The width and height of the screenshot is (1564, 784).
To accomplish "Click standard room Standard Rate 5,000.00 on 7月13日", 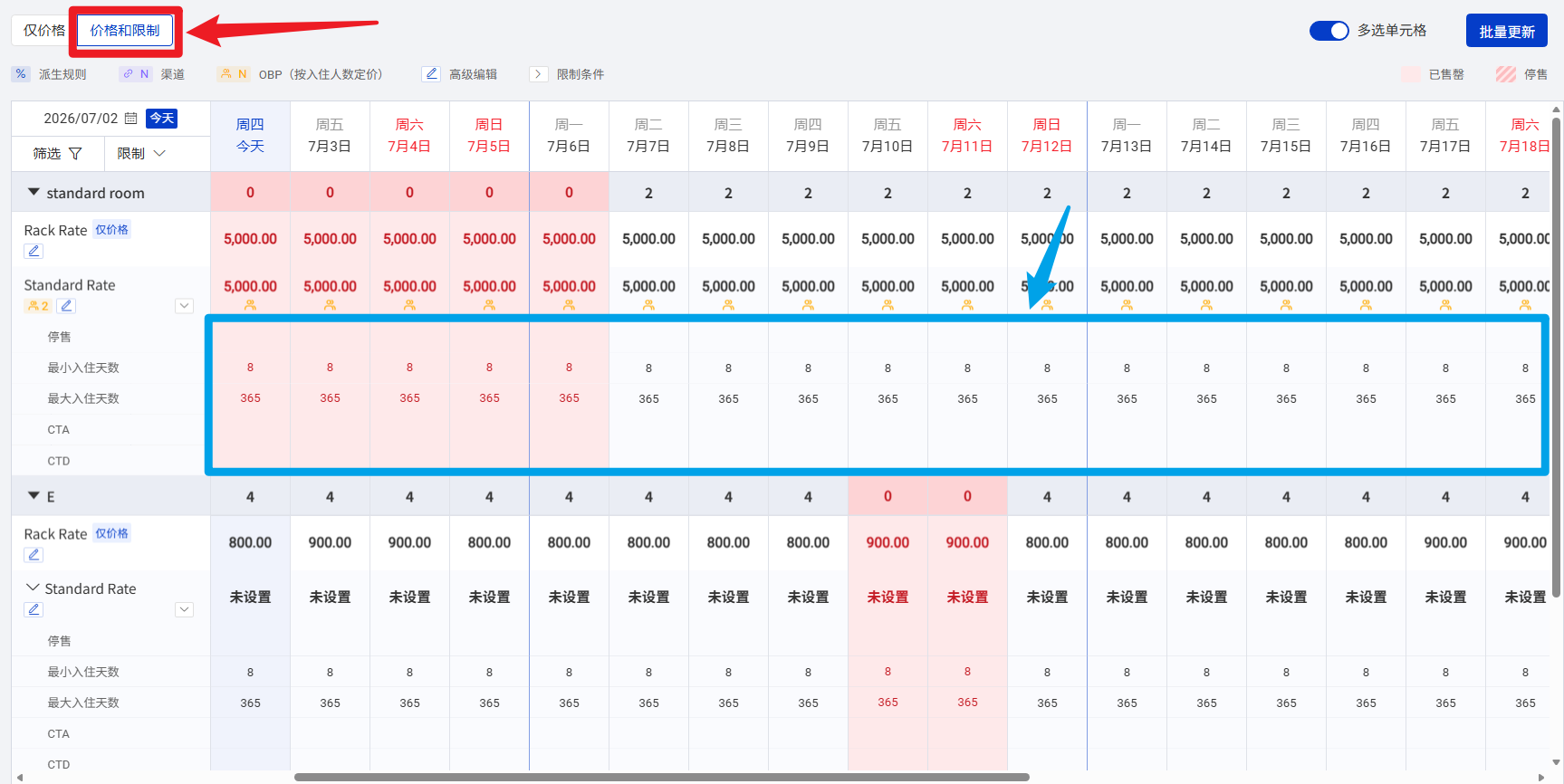I will click(x=1127, y=286).
